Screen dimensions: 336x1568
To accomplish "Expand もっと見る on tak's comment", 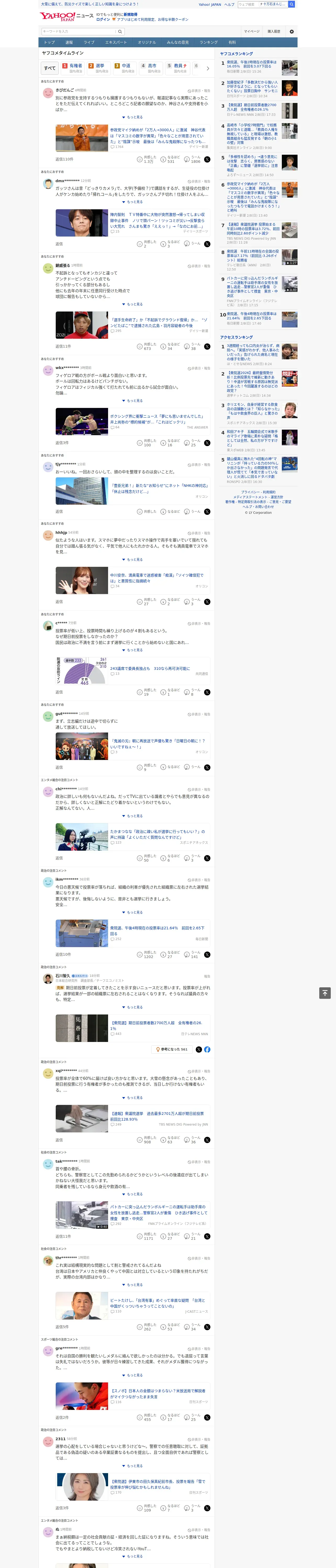I will tap(132, 1194).
